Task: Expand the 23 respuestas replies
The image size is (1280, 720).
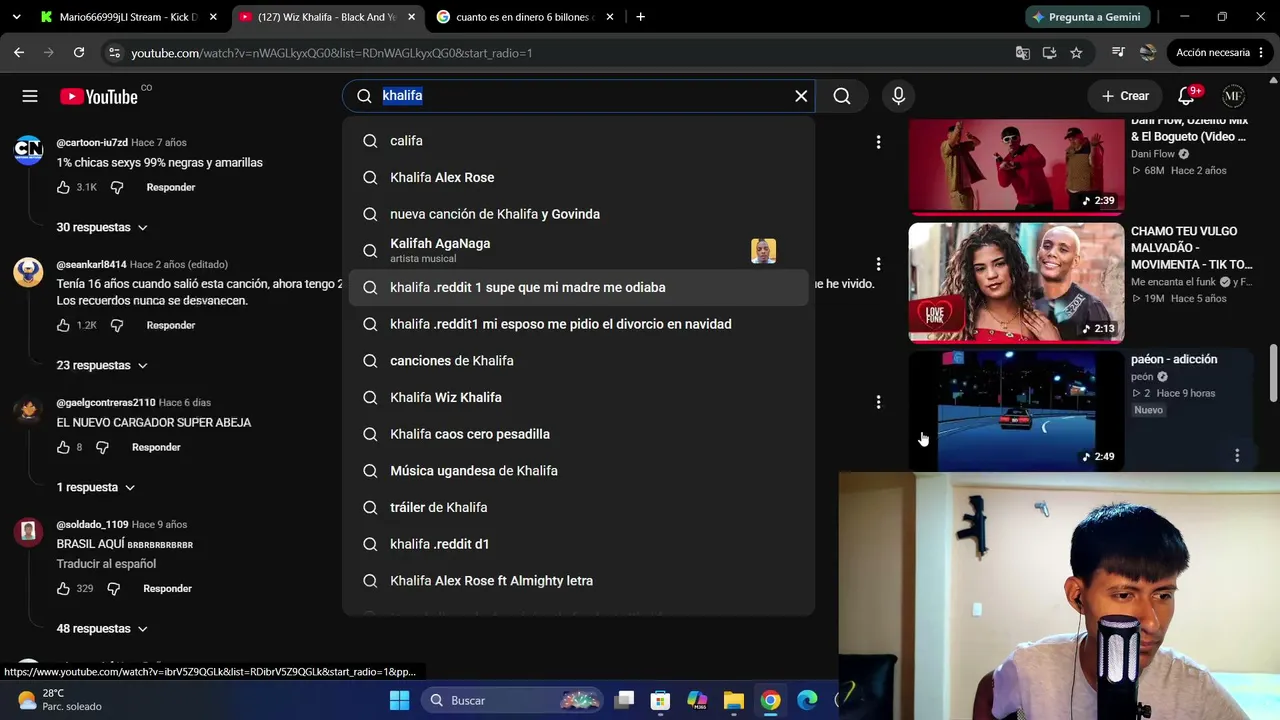Action: pyautogui.click(x=102, y=365)
